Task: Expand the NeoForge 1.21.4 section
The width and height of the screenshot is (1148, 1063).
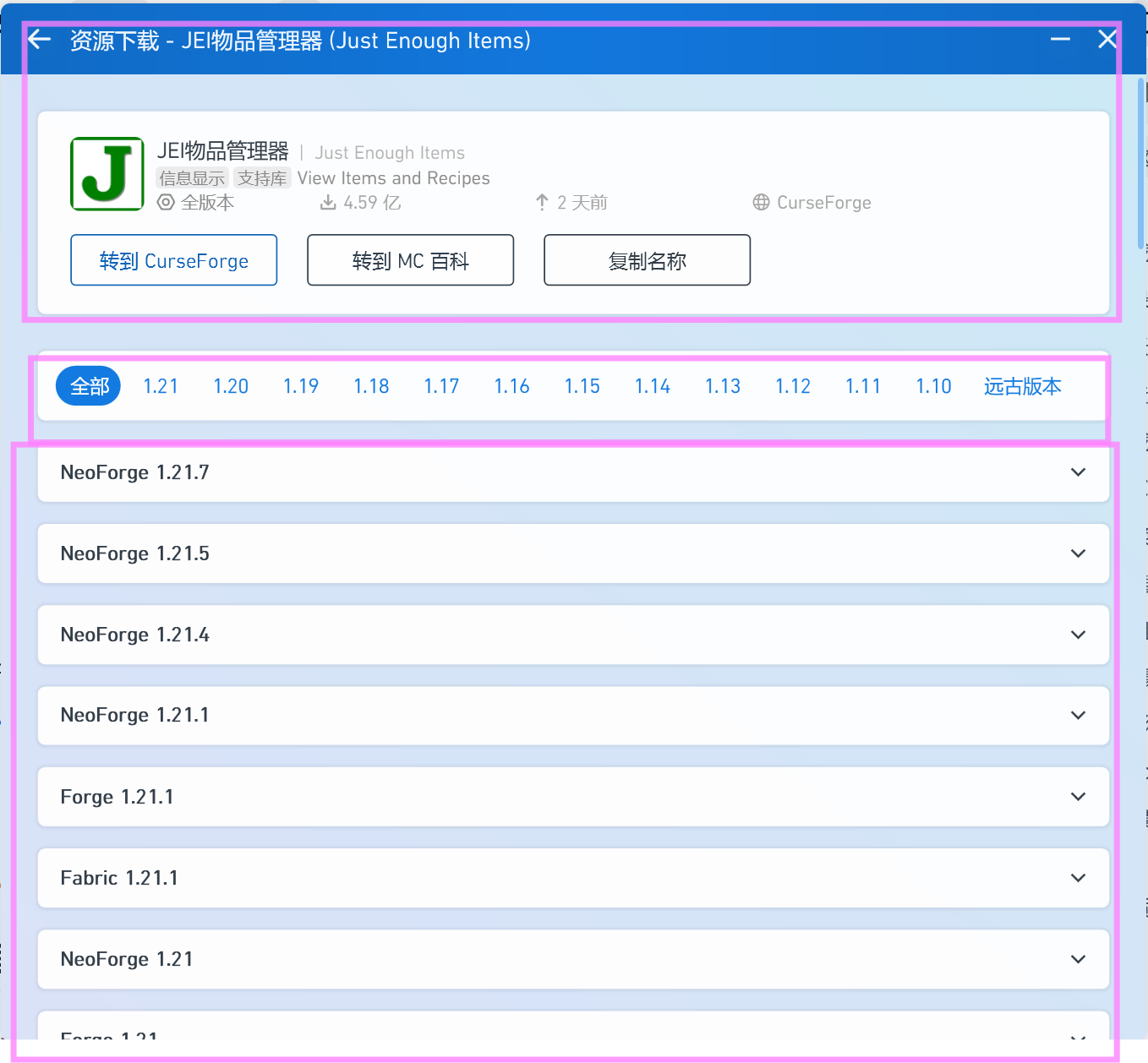Action: pyautogui.click(x=573, y=635)
